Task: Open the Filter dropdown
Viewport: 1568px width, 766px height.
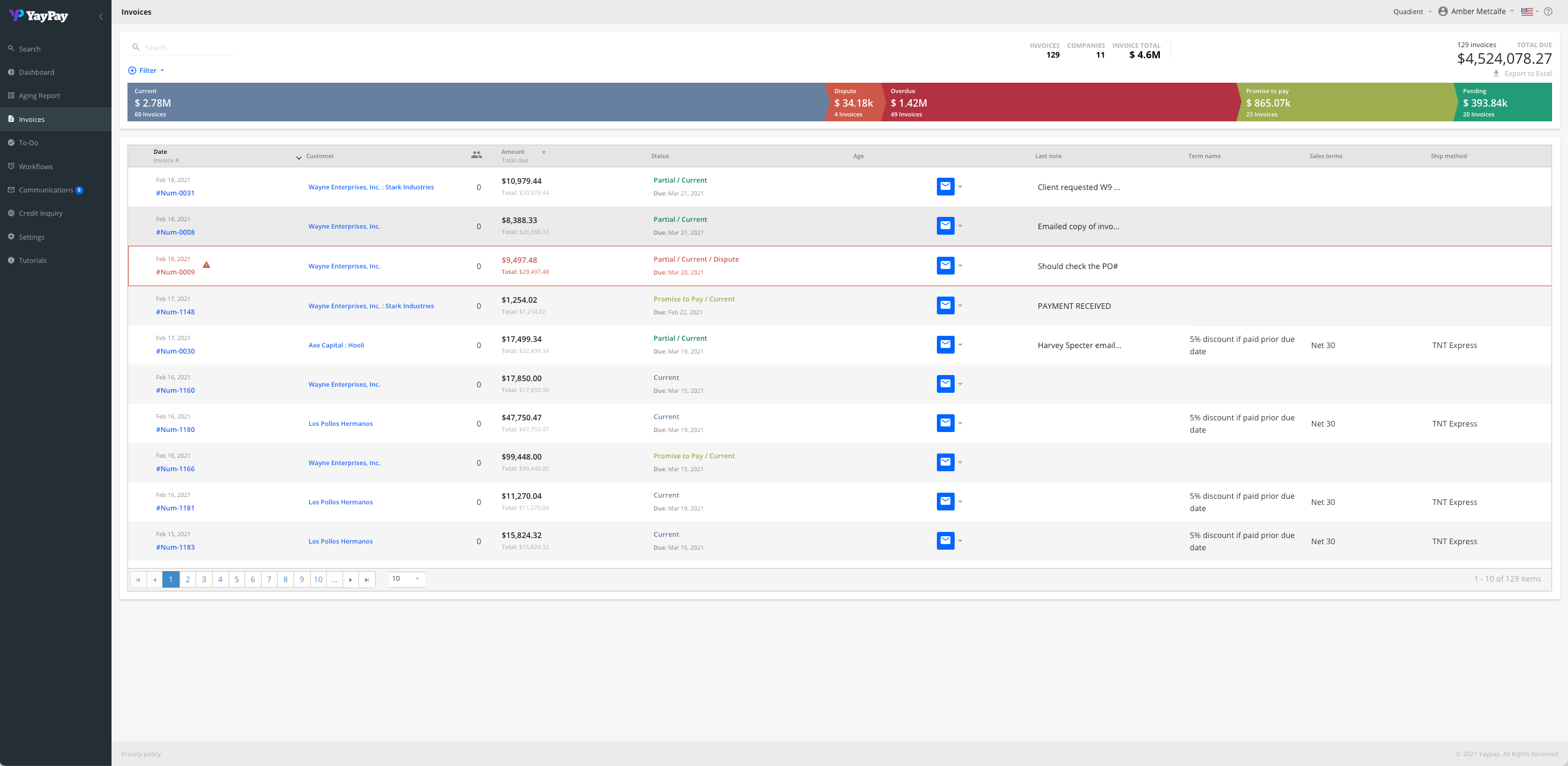Action: point(146,70)
